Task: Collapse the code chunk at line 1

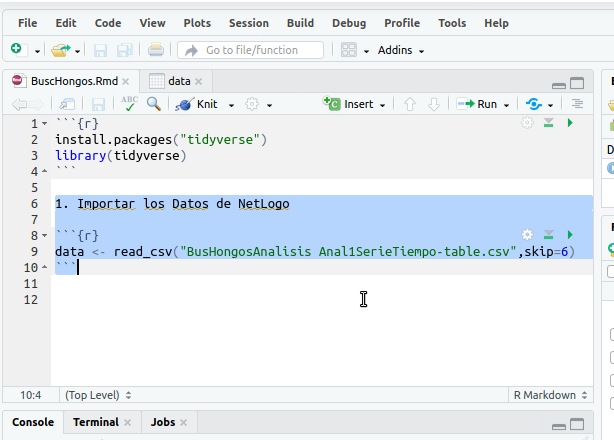Action: (46, 124)
